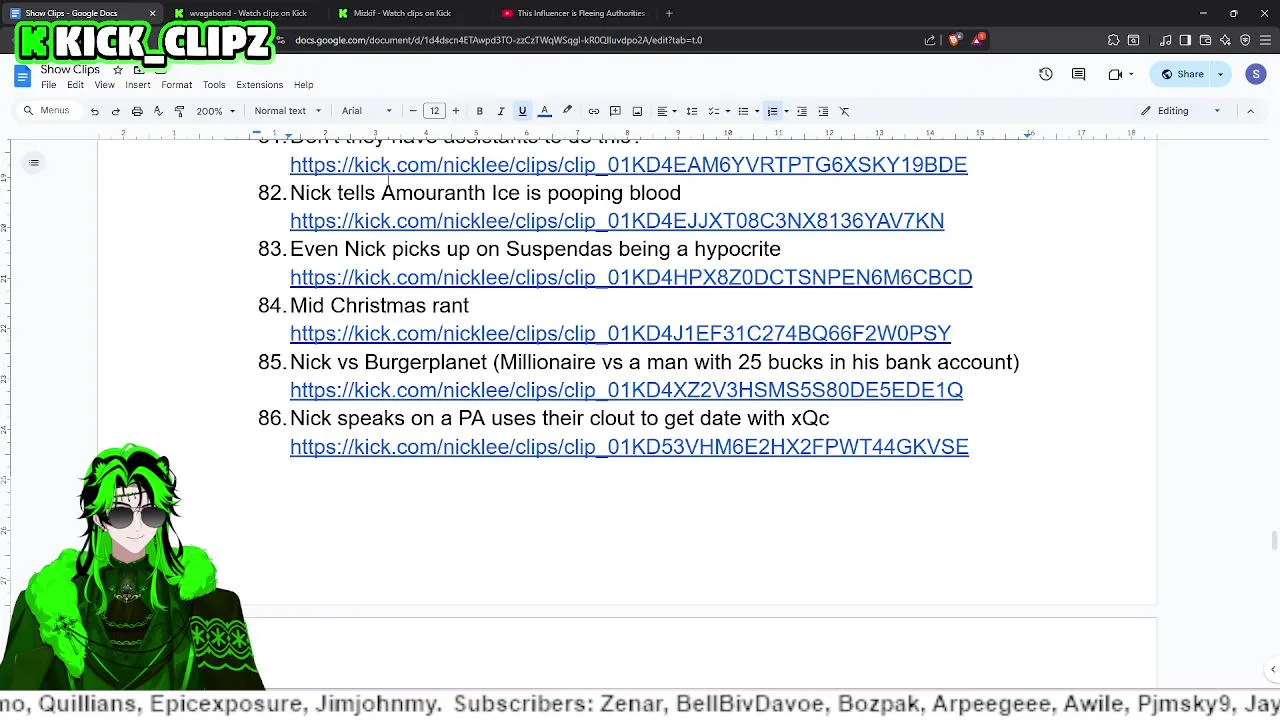1280x720 pixels.
Task: Click the Brave Shields lion icon
Action: (954, 40)
